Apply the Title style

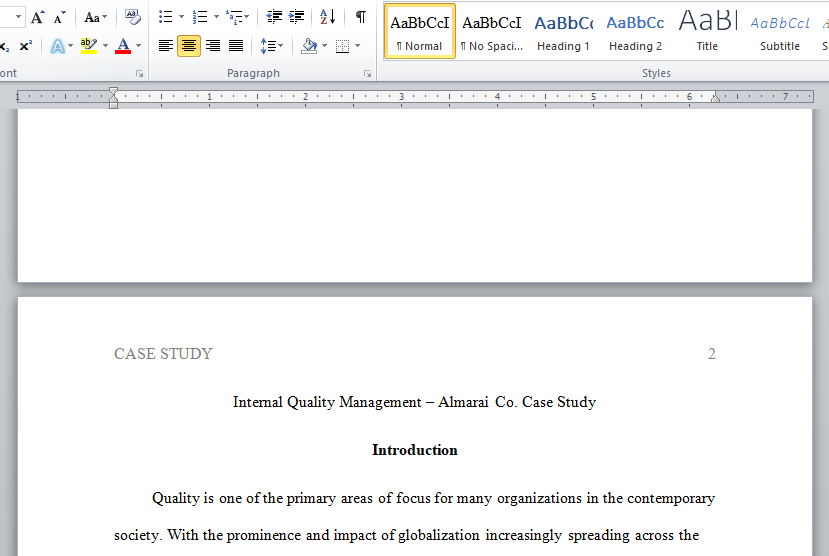(x=707, y=31)
